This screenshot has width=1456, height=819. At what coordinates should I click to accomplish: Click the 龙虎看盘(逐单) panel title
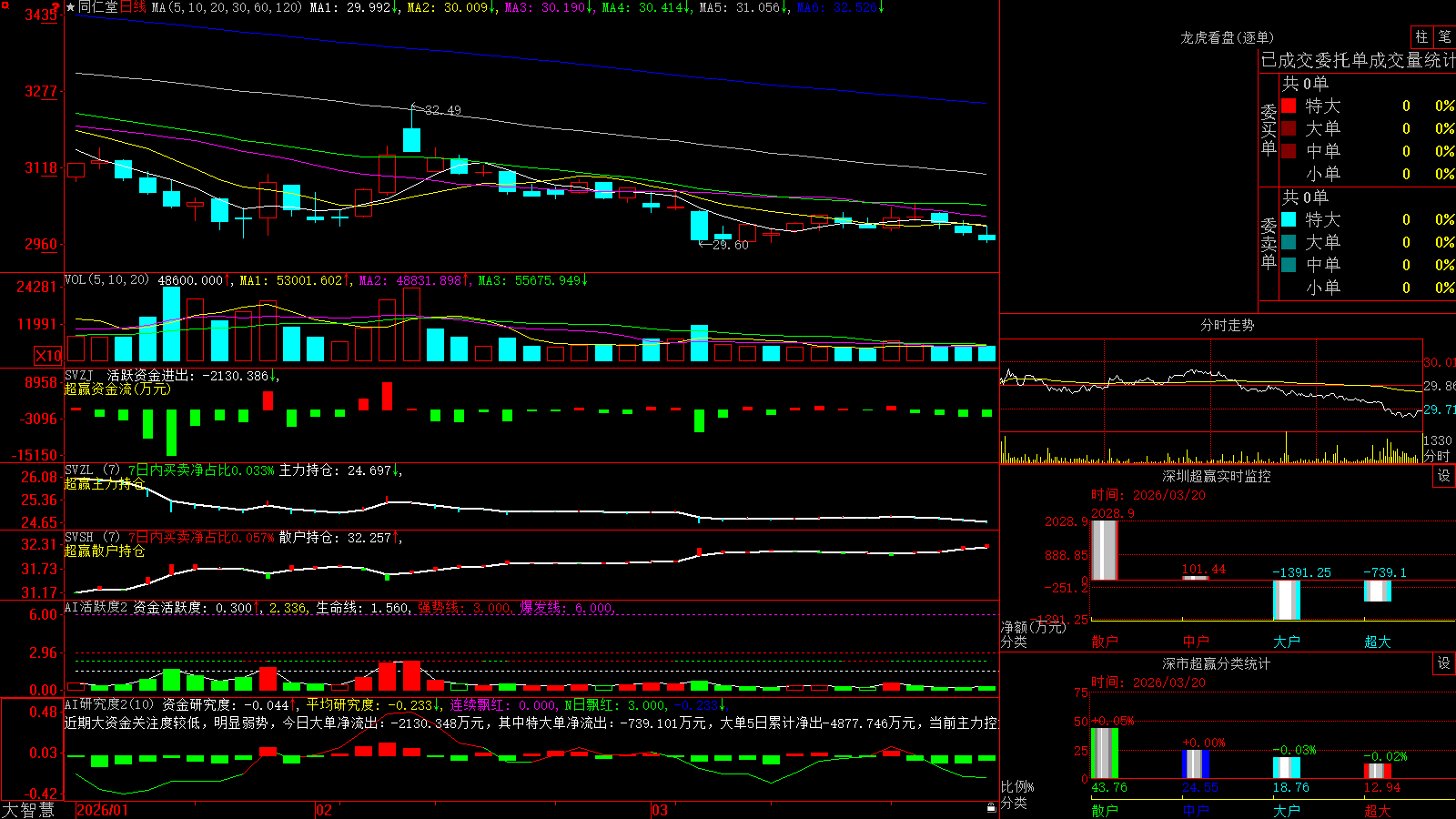click(x=1227, y=37)
